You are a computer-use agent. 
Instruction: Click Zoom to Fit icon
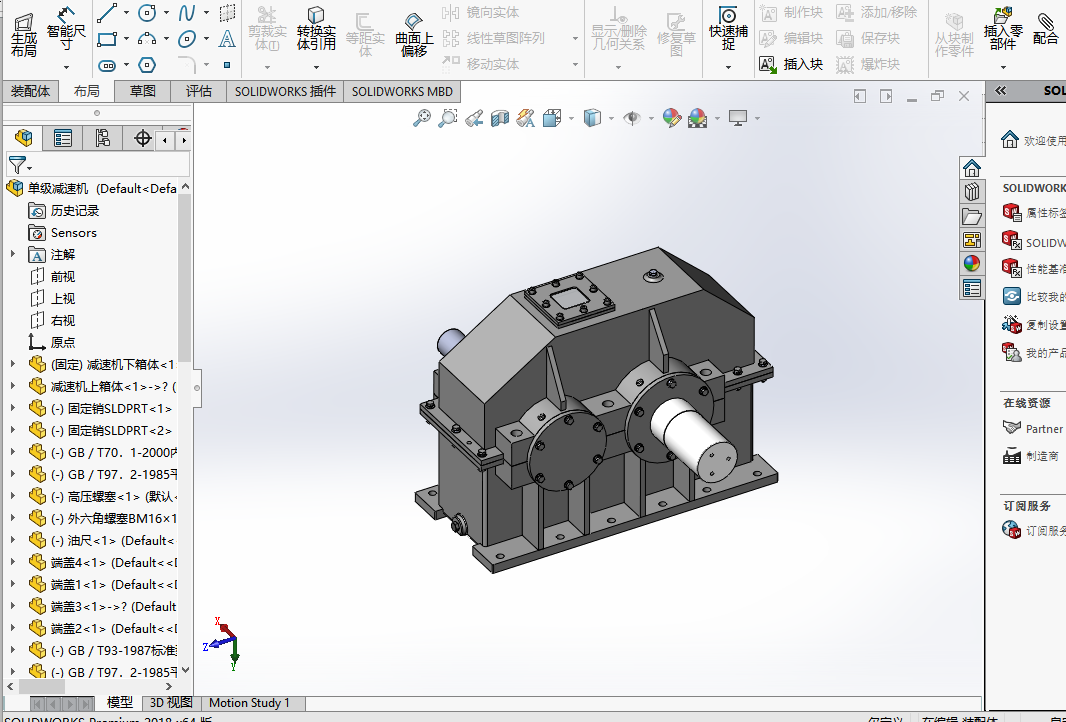(x=422, y=118)
